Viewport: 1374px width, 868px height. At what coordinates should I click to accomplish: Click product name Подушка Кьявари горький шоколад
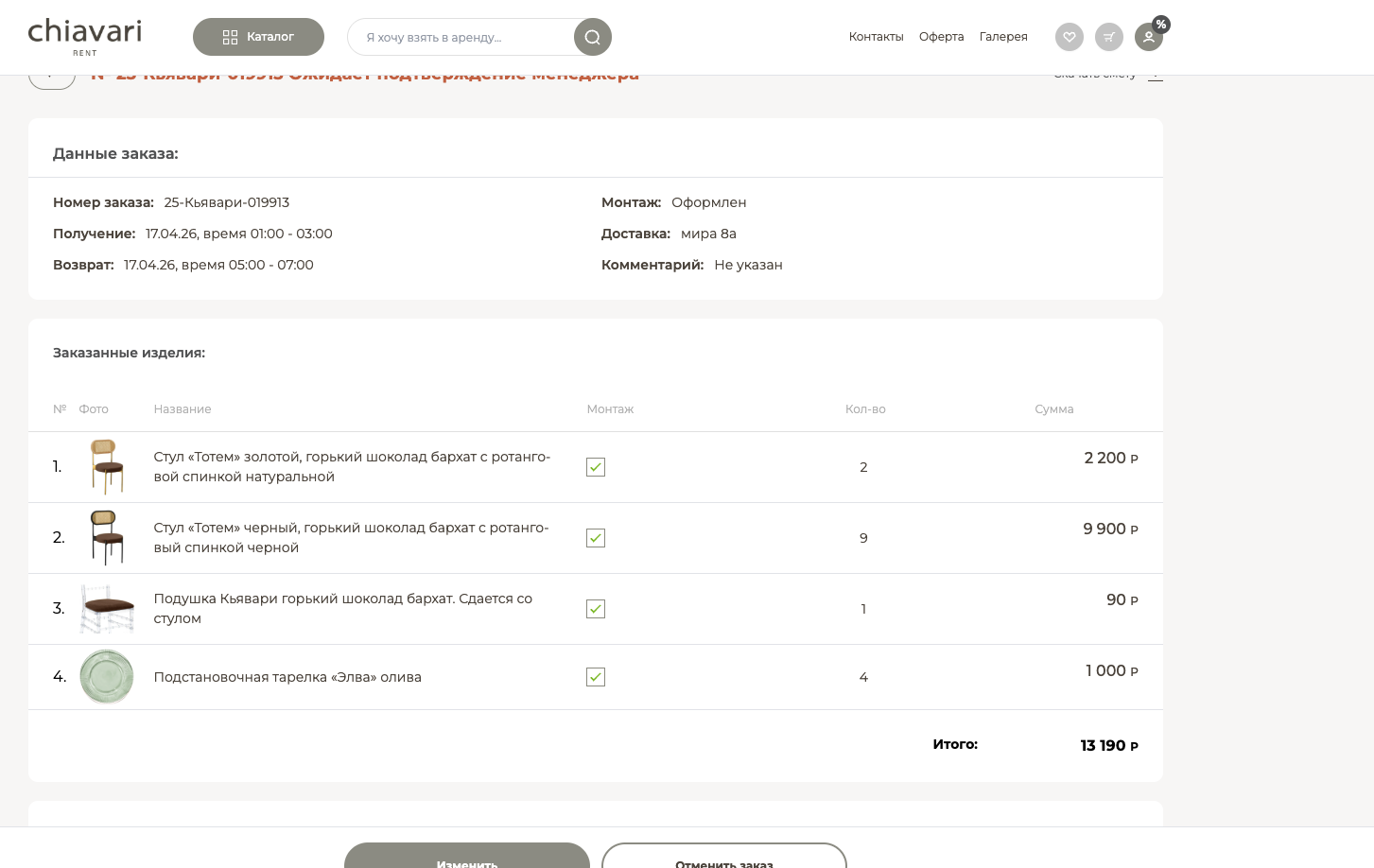tap(343, 609)
